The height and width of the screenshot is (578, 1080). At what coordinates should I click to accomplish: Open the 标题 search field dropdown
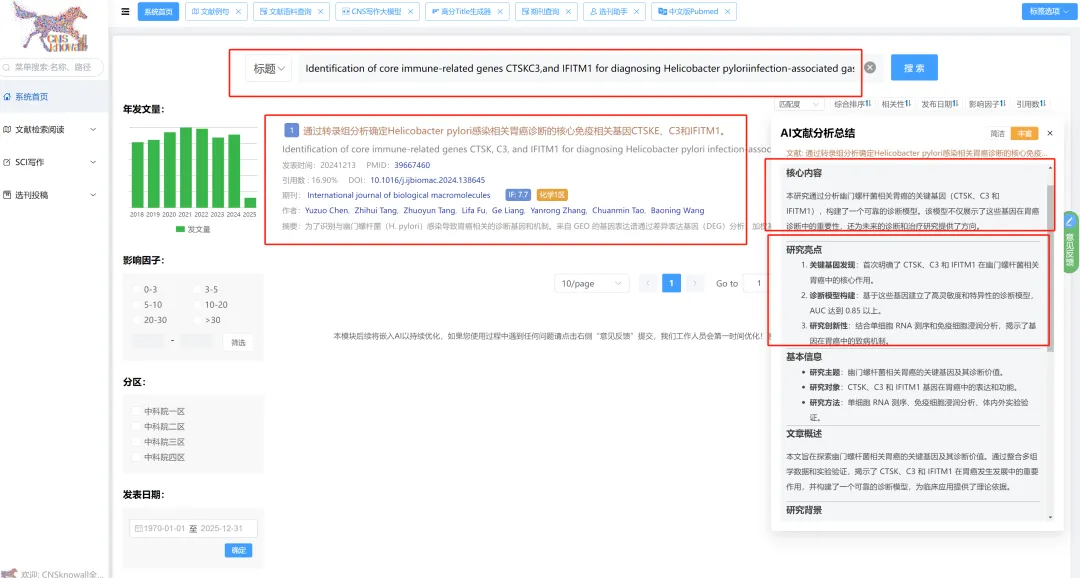pyautogui.click(x=269, y=68)
